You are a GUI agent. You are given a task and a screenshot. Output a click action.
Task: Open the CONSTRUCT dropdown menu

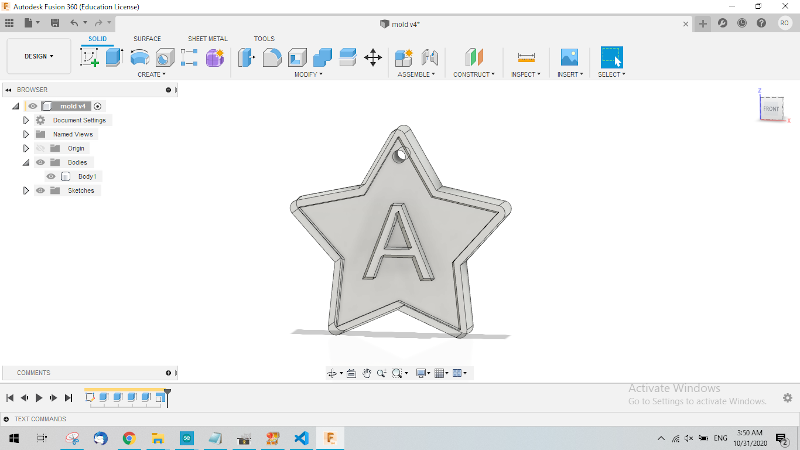point(474,74)
